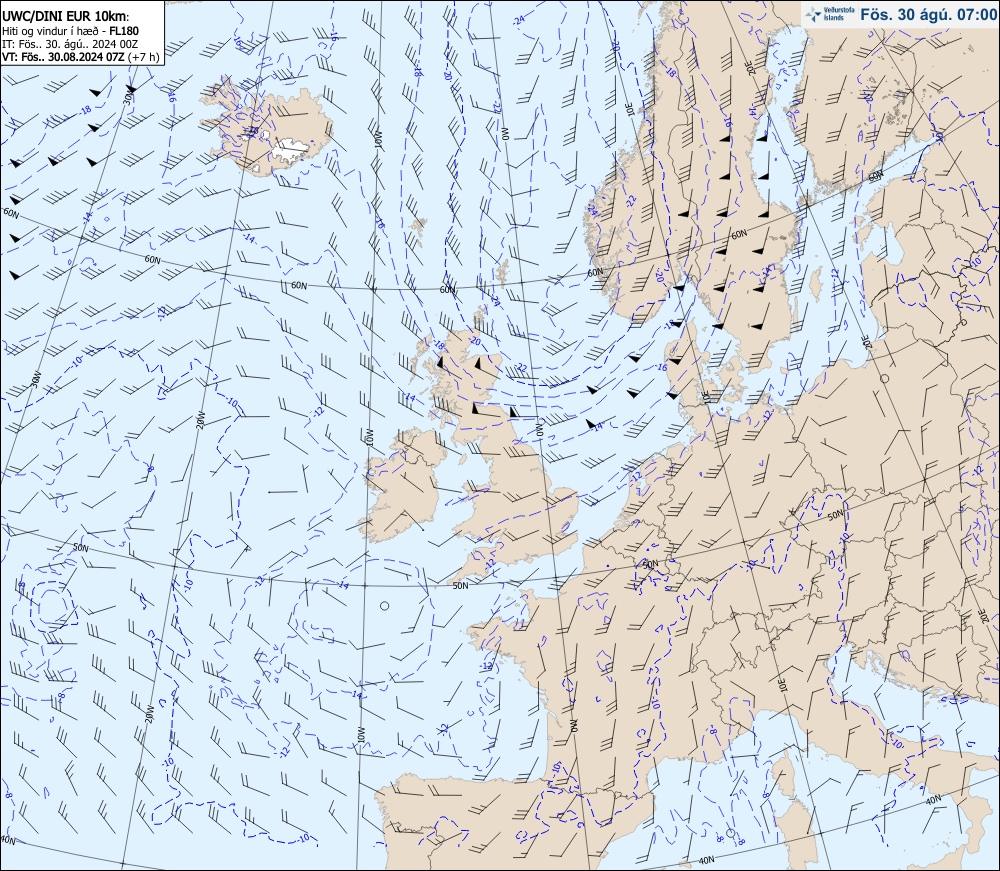Click the '30W' label northwest of Iceland
The width and height of the screenshot is (1000, 871).
click(x=128, y=97)
